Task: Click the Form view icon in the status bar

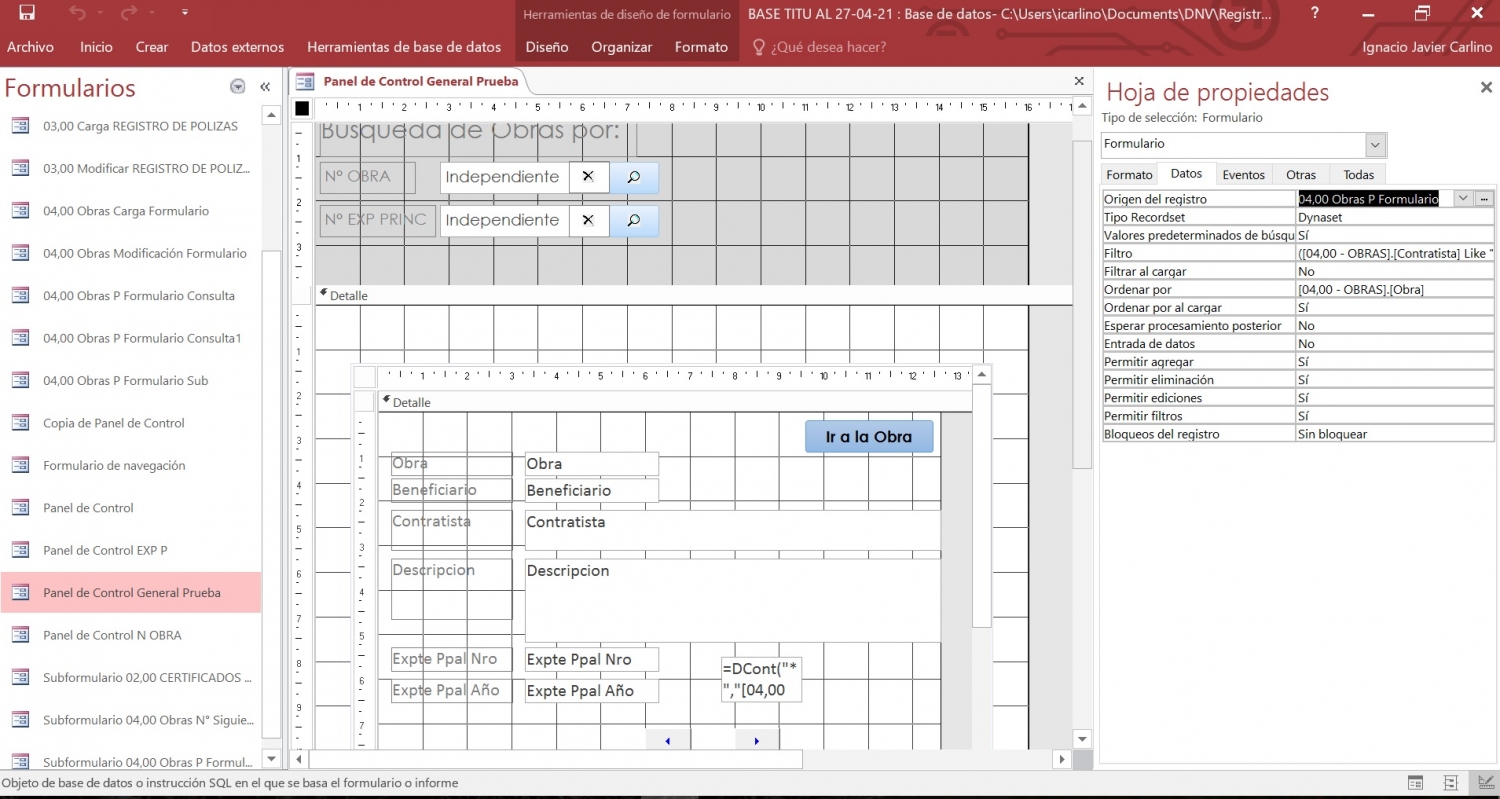Action: point(1415,783)
